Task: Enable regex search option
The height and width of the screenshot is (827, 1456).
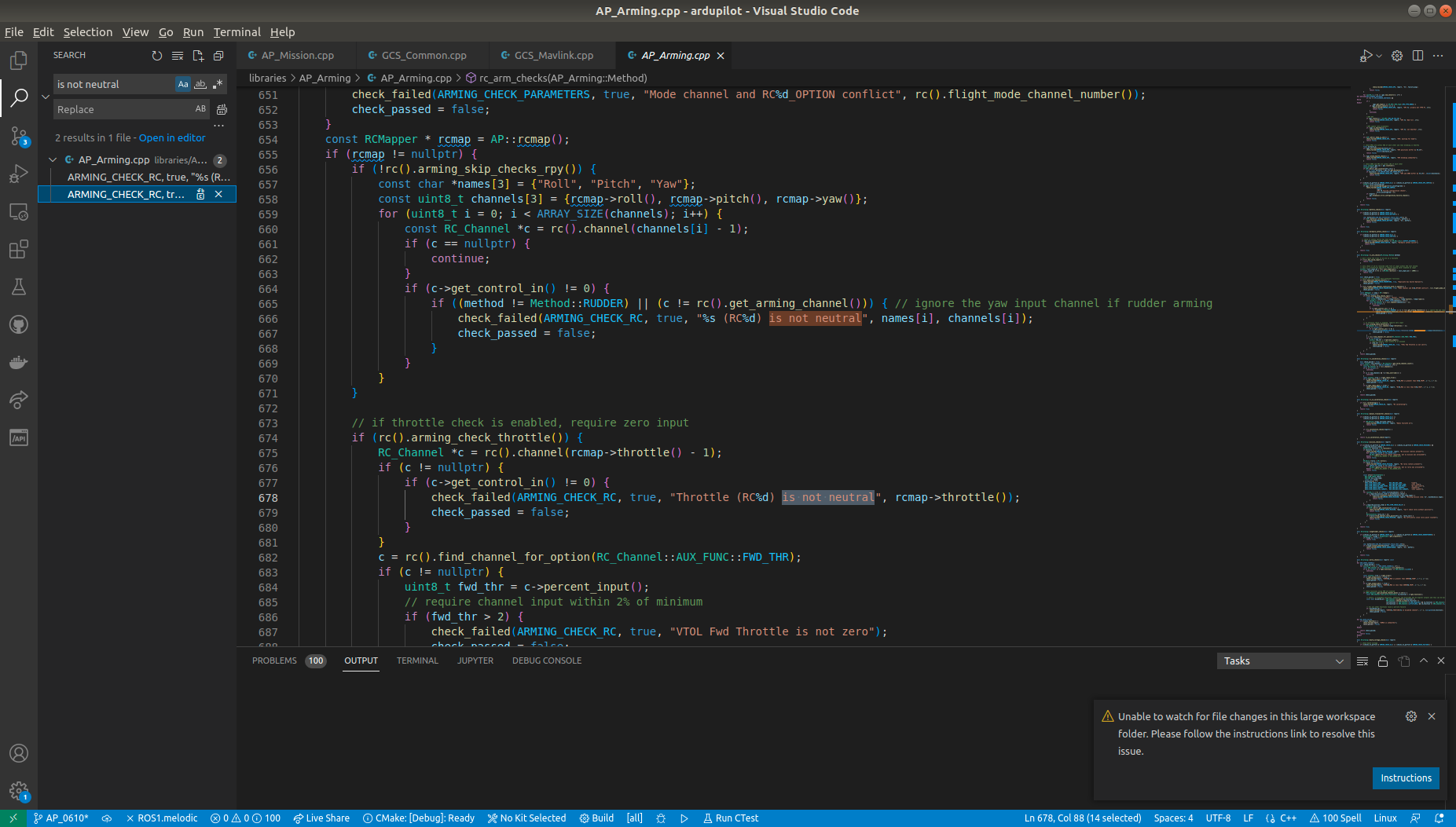Action: pyautogui.click(x=218, y=83)
